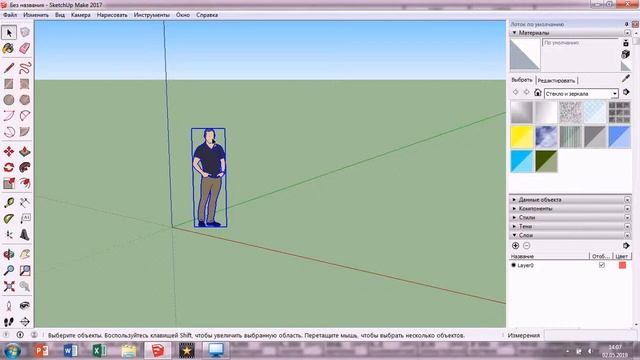Open the Файл menu
This screenshot has width=640, height=360.
(x=10, y=15)
